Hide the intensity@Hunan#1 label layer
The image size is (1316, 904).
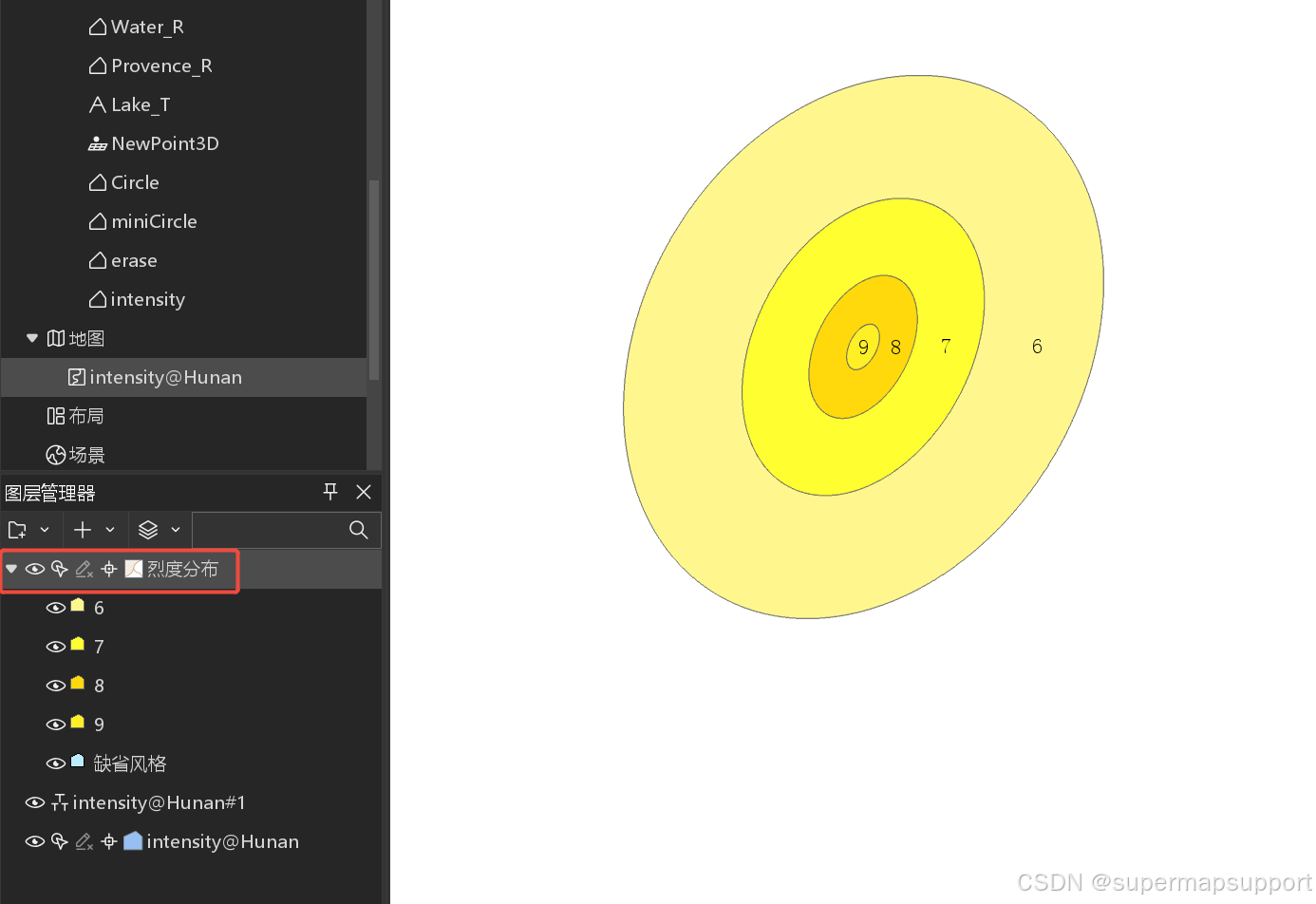(35, 802)
